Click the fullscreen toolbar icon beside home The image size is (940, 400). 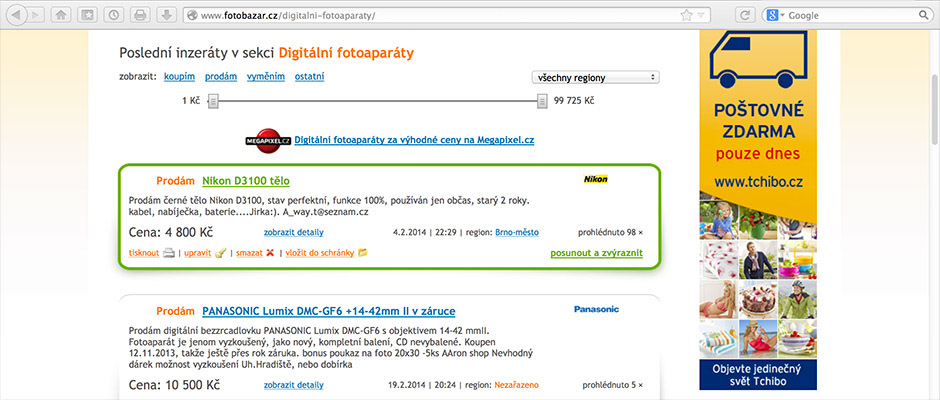(x=87, y=15)
